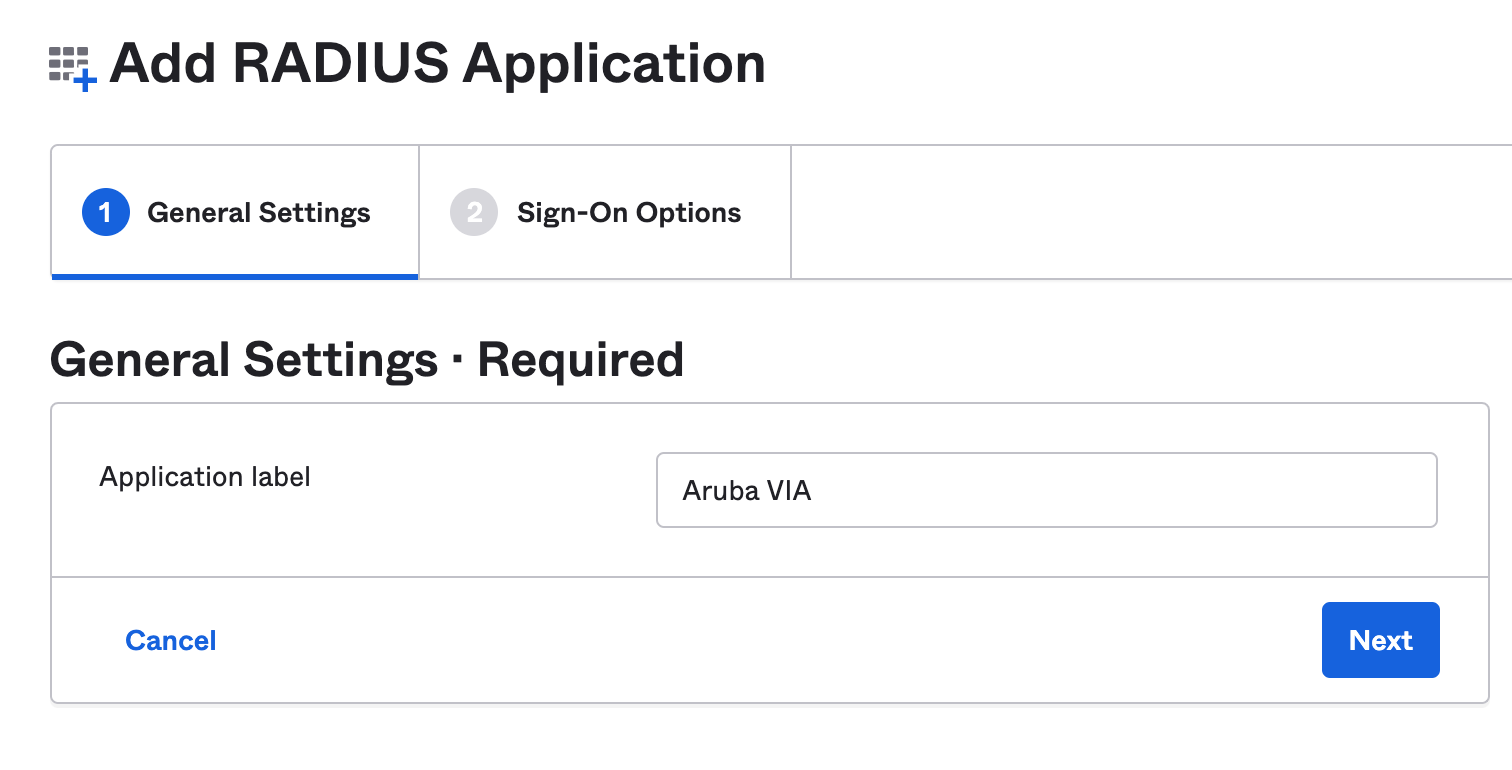Click the numbered circle next to General Settings
Viewport: 1512px width, 770px height.
point(105,212)
